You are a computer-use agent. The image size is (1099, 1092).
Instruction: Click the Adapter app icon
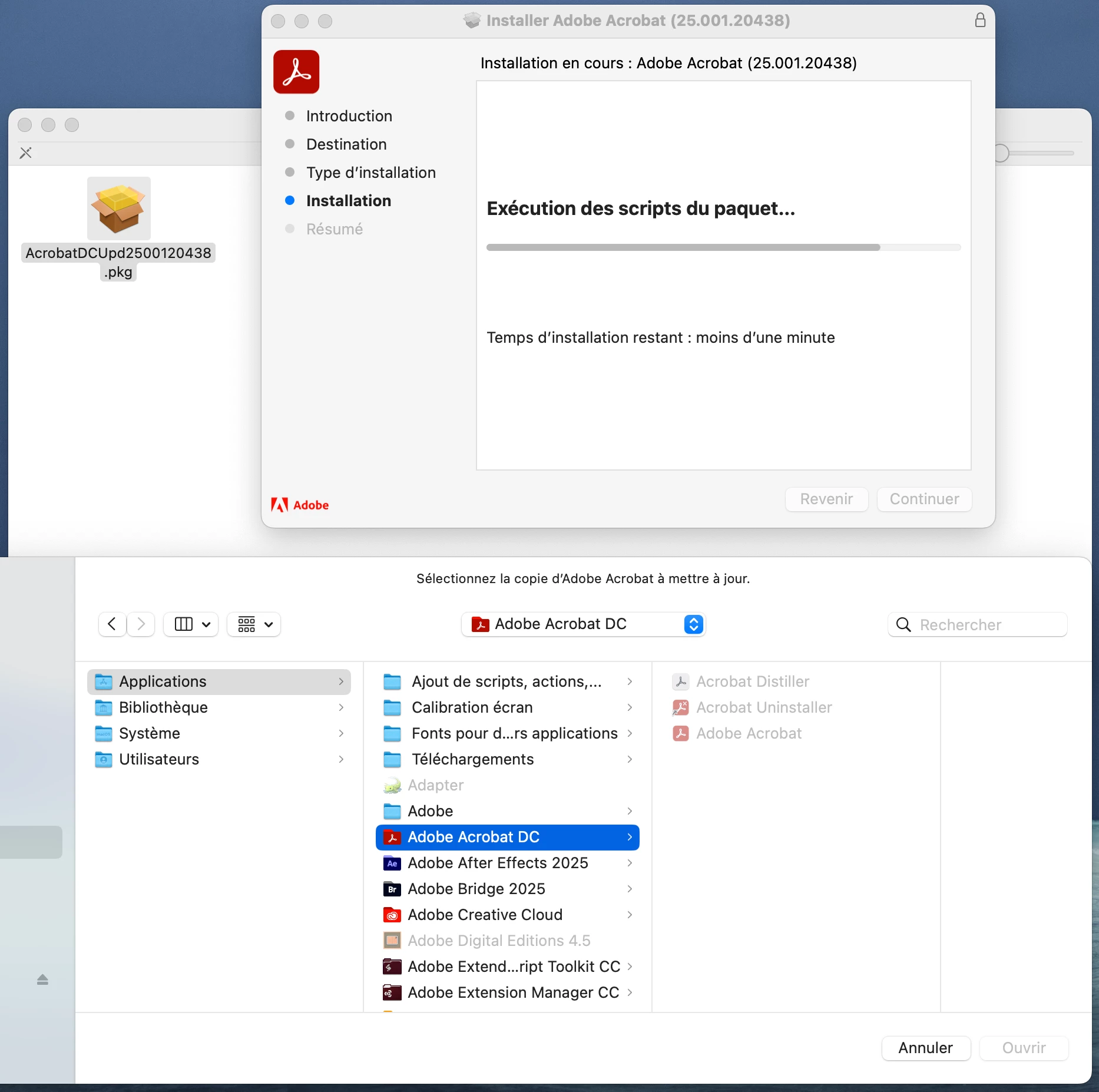tap(392, 785)
